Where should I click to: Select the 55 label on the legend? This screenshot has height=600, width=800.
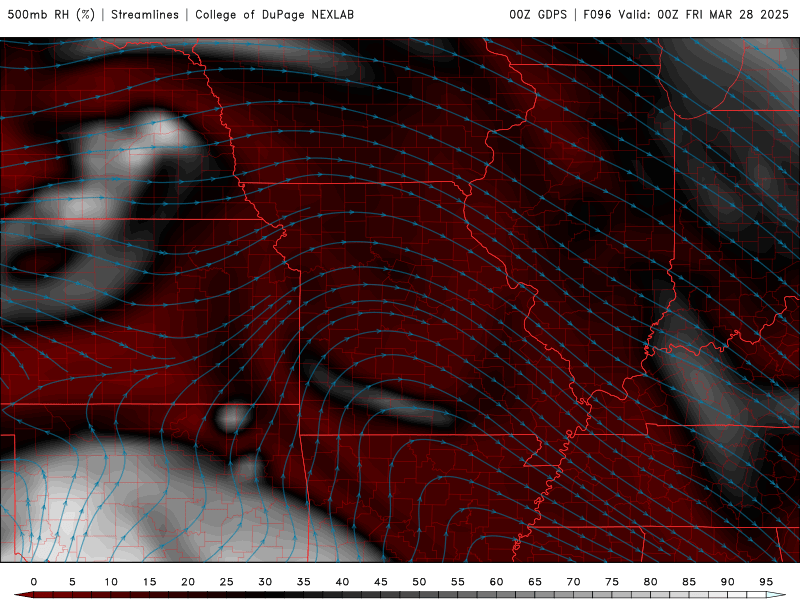[x=458, y=582]
